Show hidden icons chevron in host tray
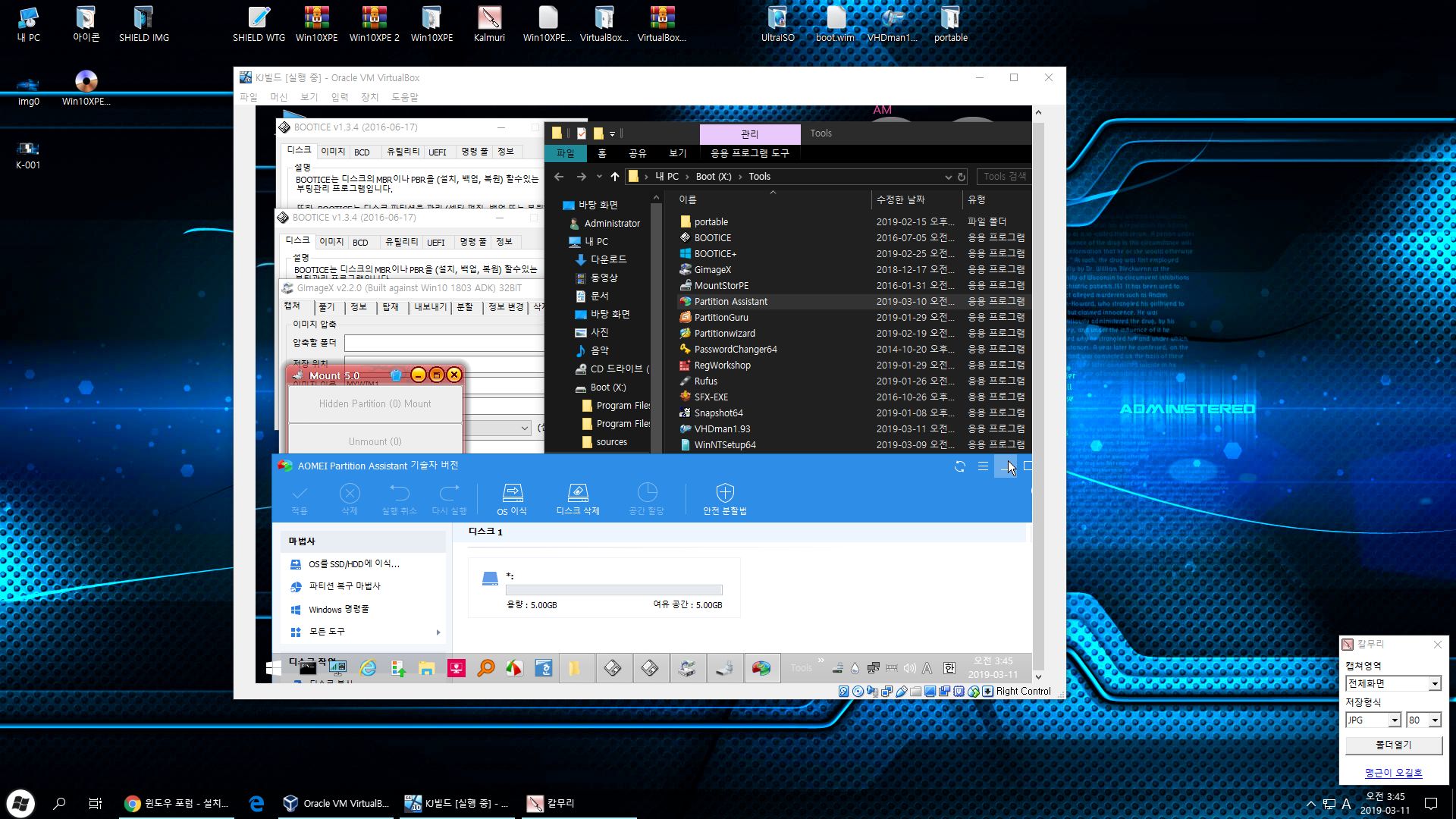 (x=1310, y=804)
